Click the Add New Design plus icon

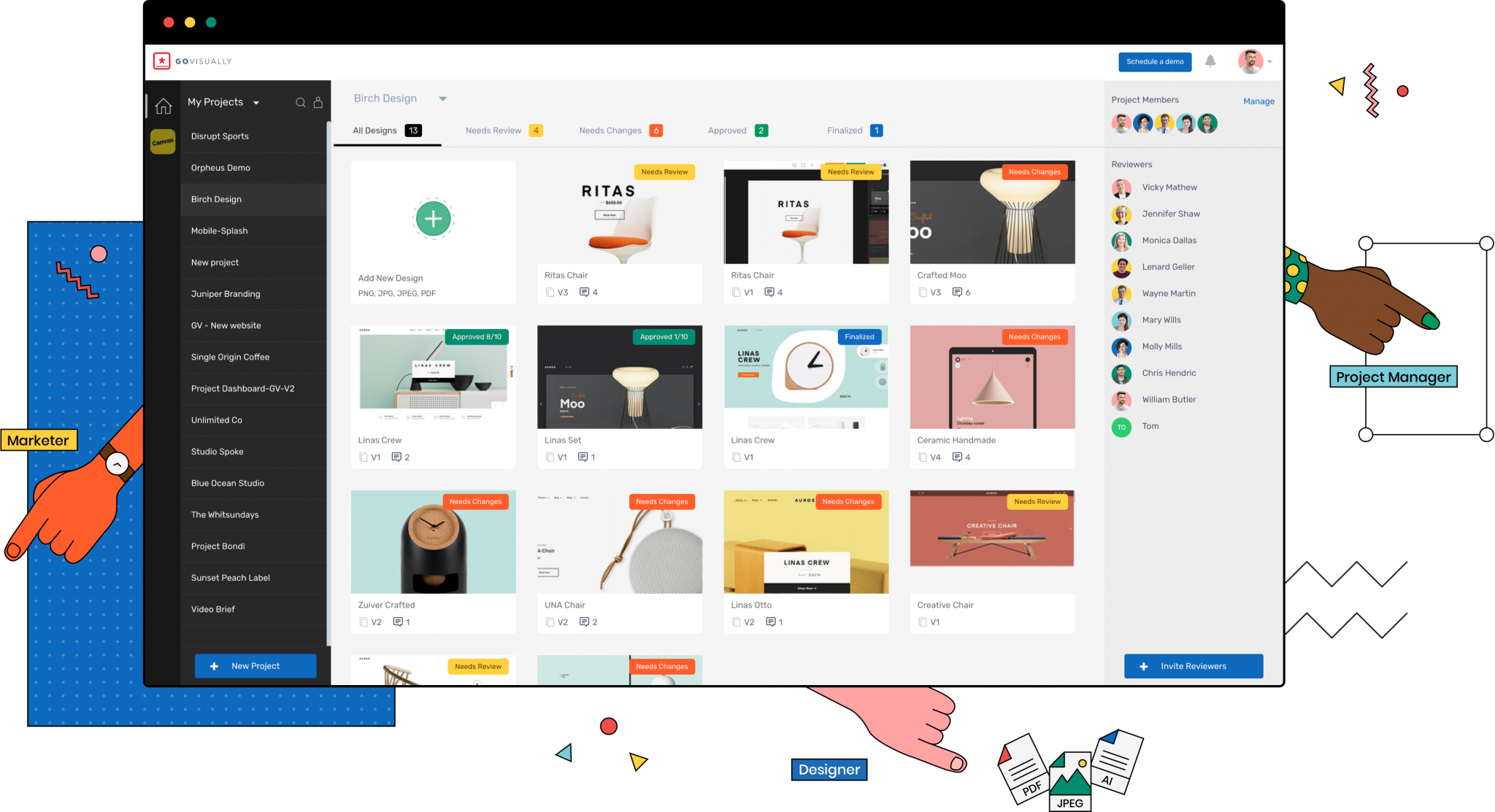click(434, 218)
